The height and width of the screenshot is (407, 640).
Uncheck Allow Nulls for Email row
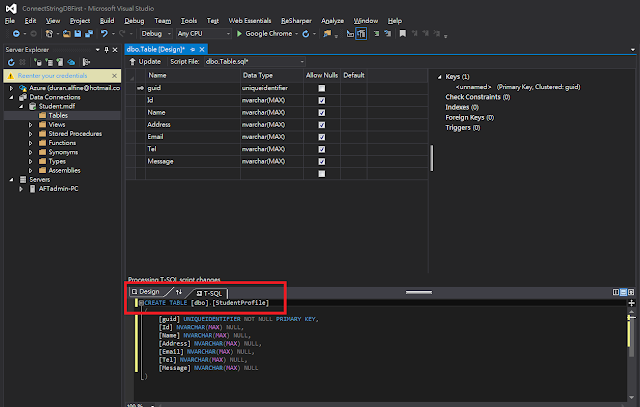(321, 137)
